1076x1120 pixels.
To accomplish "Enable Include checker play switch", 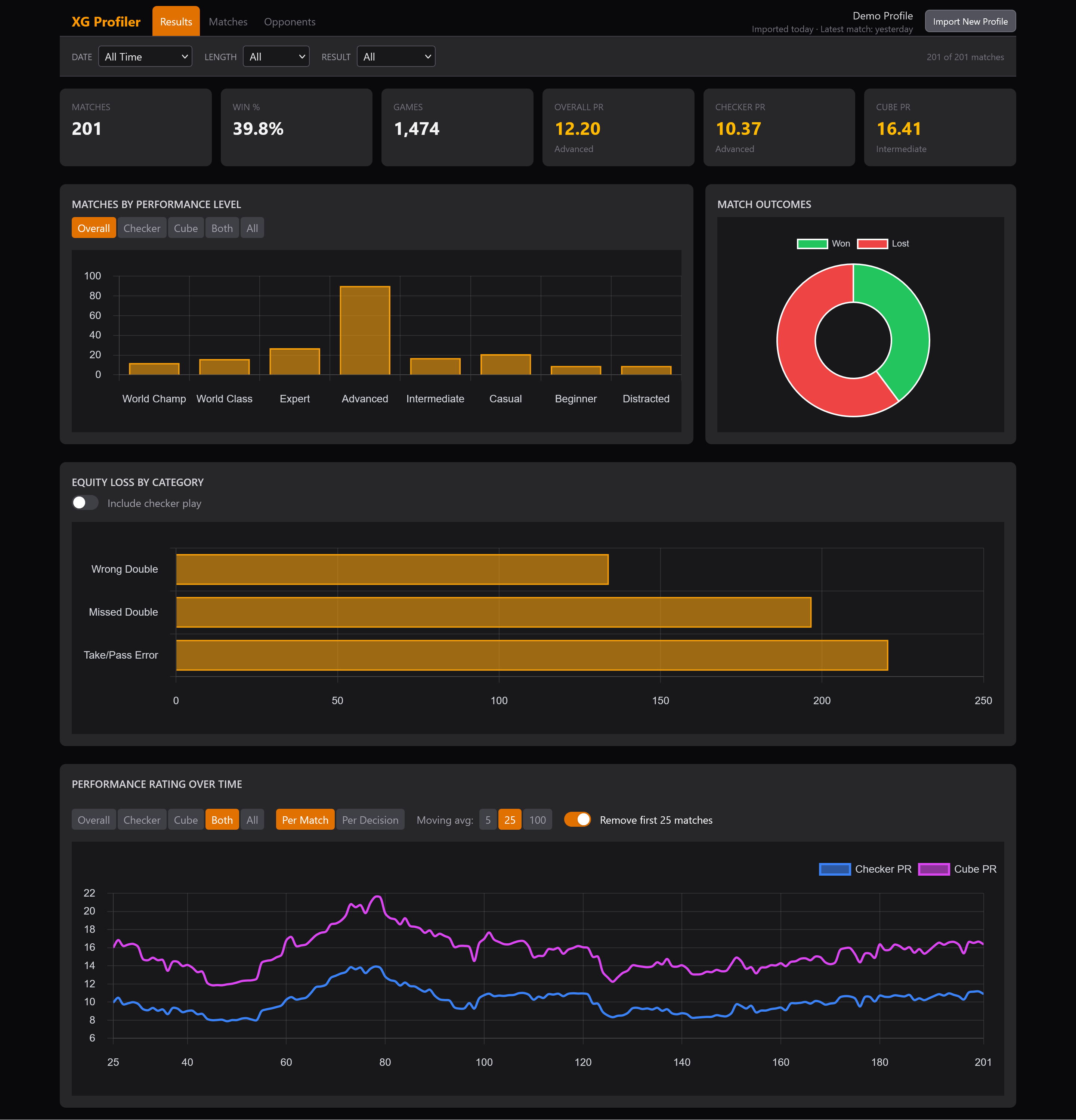I will click(85, 503).
